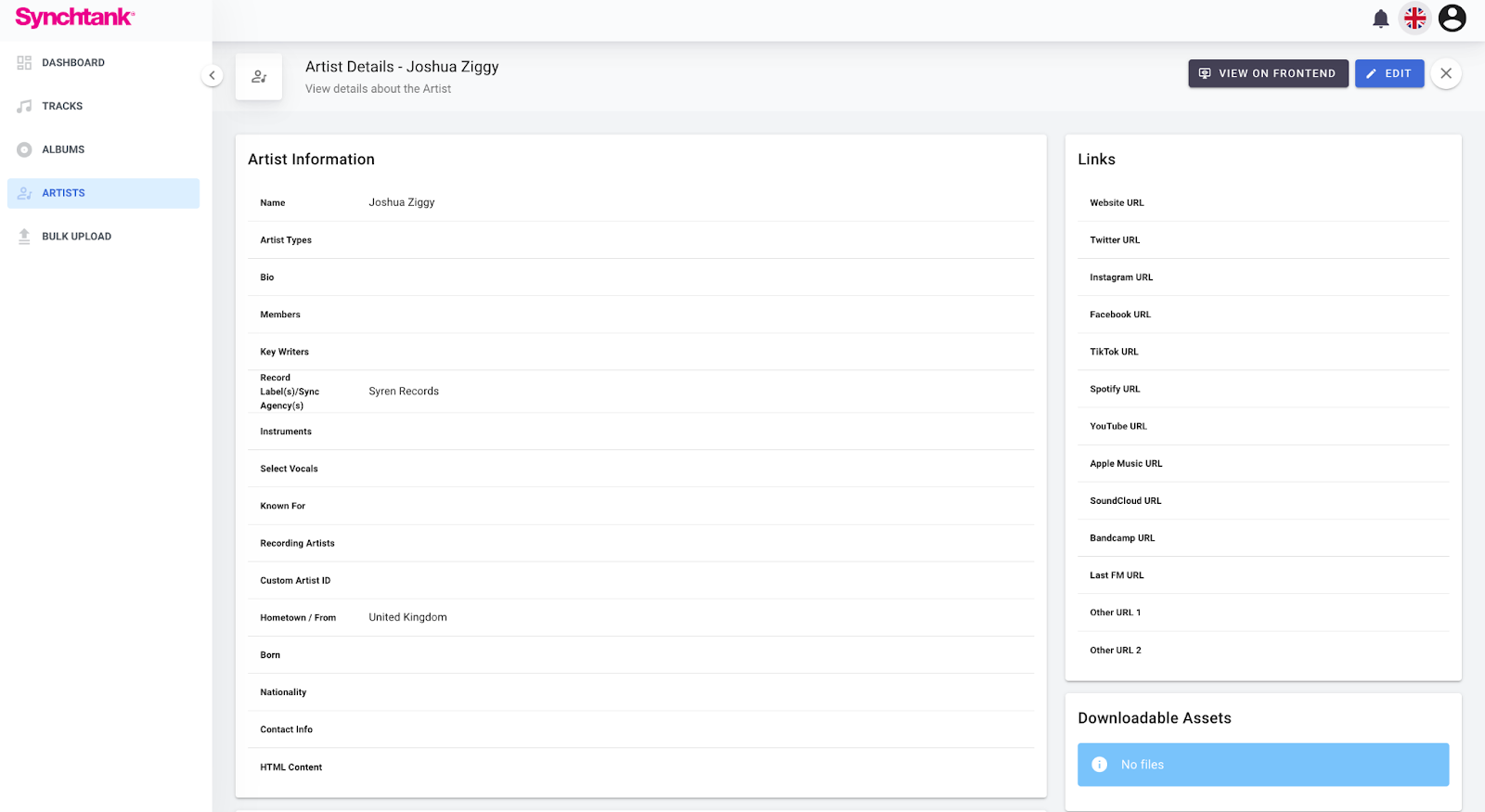This screenshot has height=812, width=1485.
Task: Open the UK flag language selector
Action: click(1414, 19)
